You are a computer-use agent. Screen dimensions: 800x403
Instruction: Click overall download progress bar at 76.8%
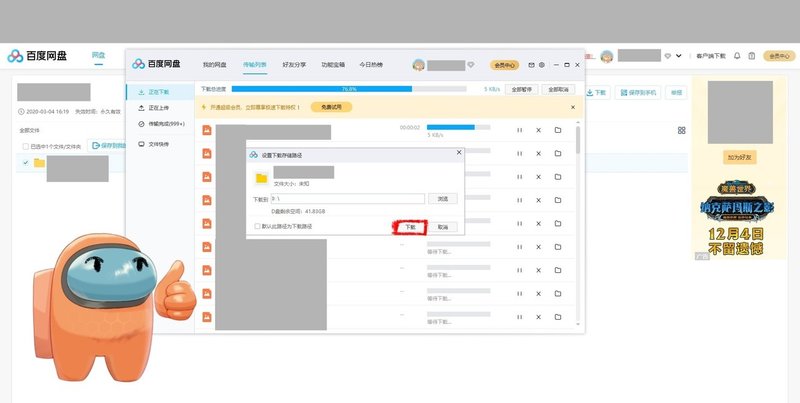point(349,89)
